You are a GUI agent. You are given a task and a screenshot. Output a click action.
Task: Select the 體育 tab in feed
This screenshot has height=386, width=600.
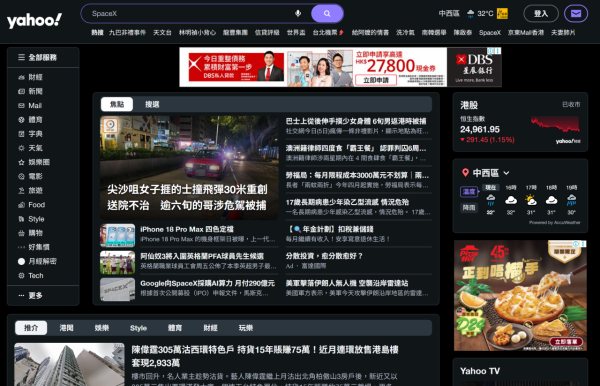tap(175, 328)
